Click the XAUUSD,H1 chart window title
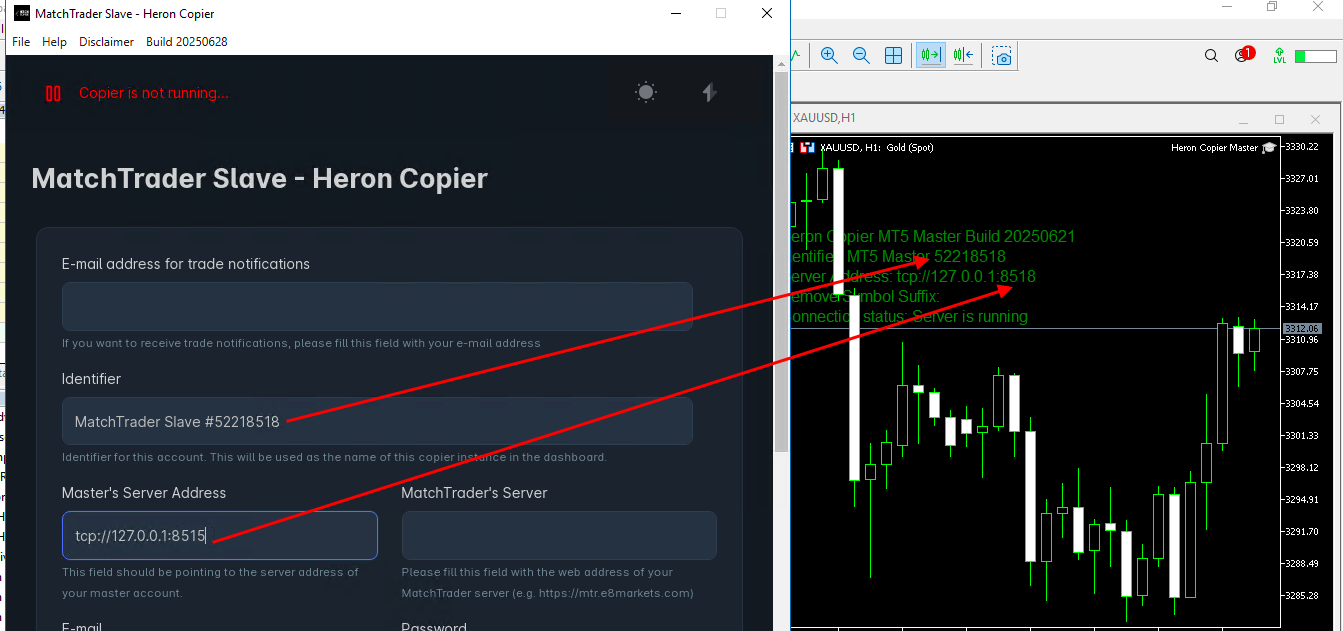Image resolution: width=1343 pixels, height=631 pixels. (824, 118)
